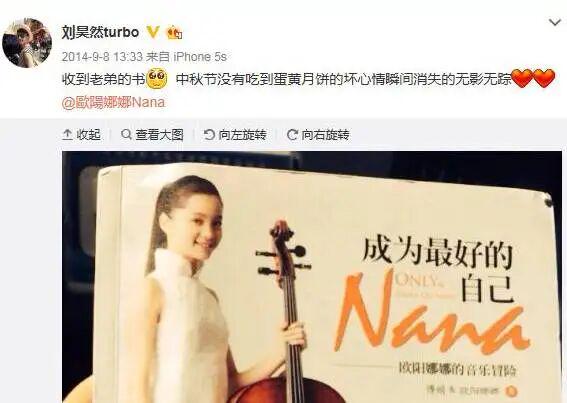Rotate the image left with 向左旋转
The image size is (567, 403).
click(x=235, y=135)
